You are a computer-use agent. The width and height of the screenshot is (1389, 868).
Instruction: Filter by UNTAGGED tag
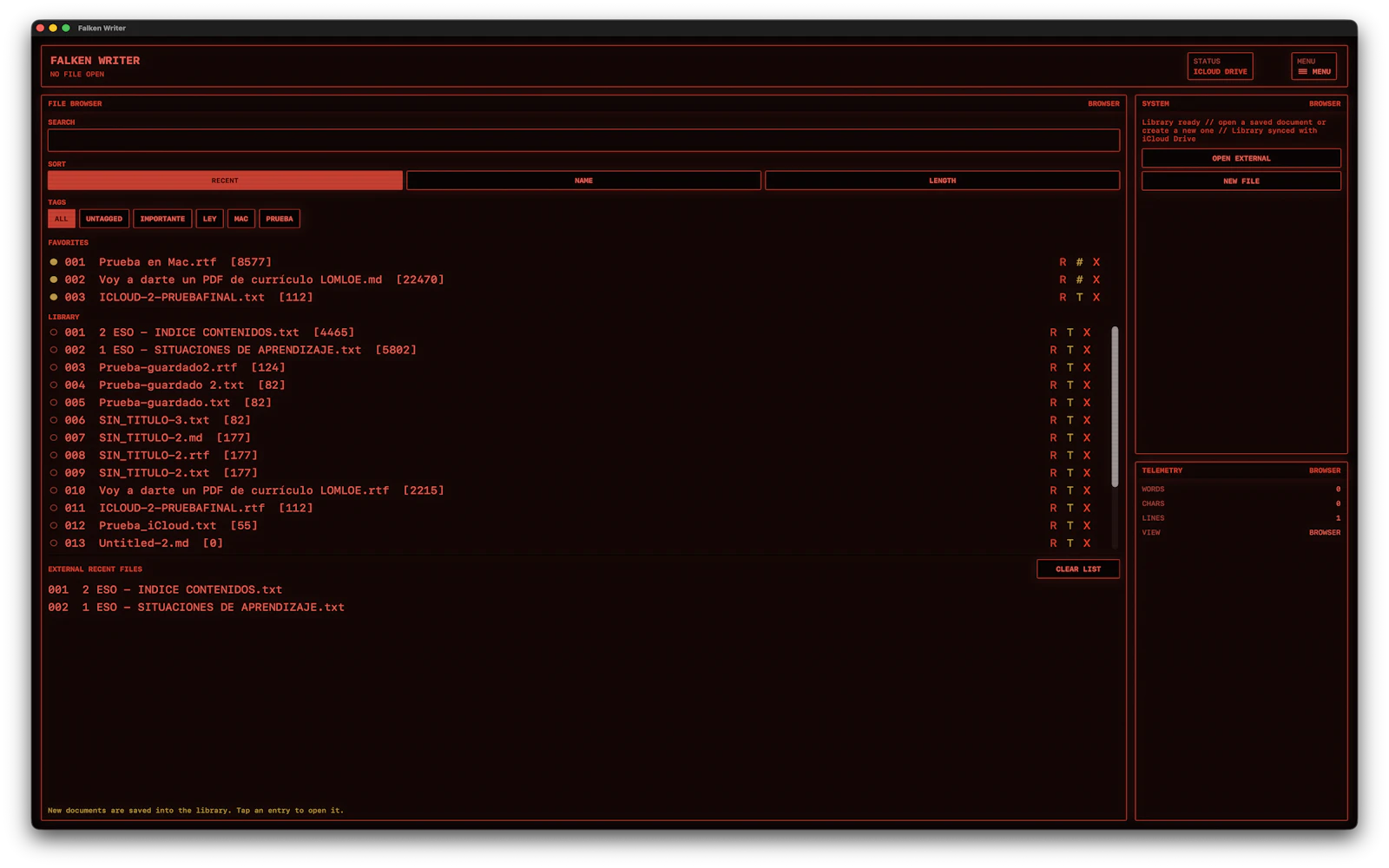104,219
